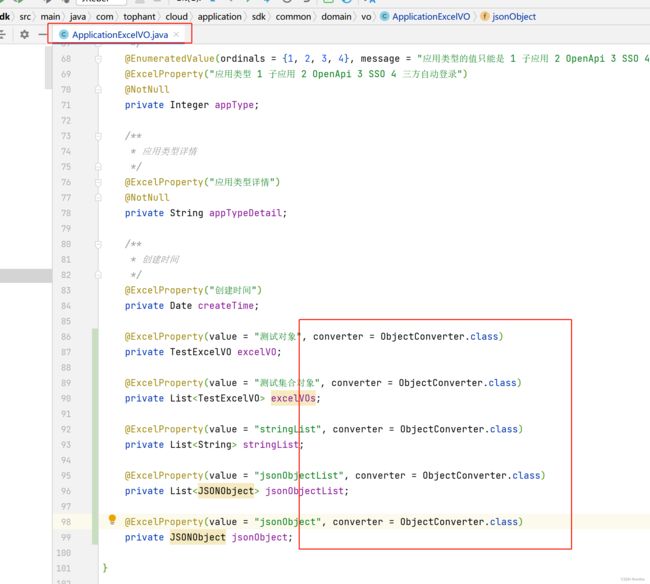Open 'domain' breadcrumb segment
This screenshot has height=584, width=650.
pos(336,17)
